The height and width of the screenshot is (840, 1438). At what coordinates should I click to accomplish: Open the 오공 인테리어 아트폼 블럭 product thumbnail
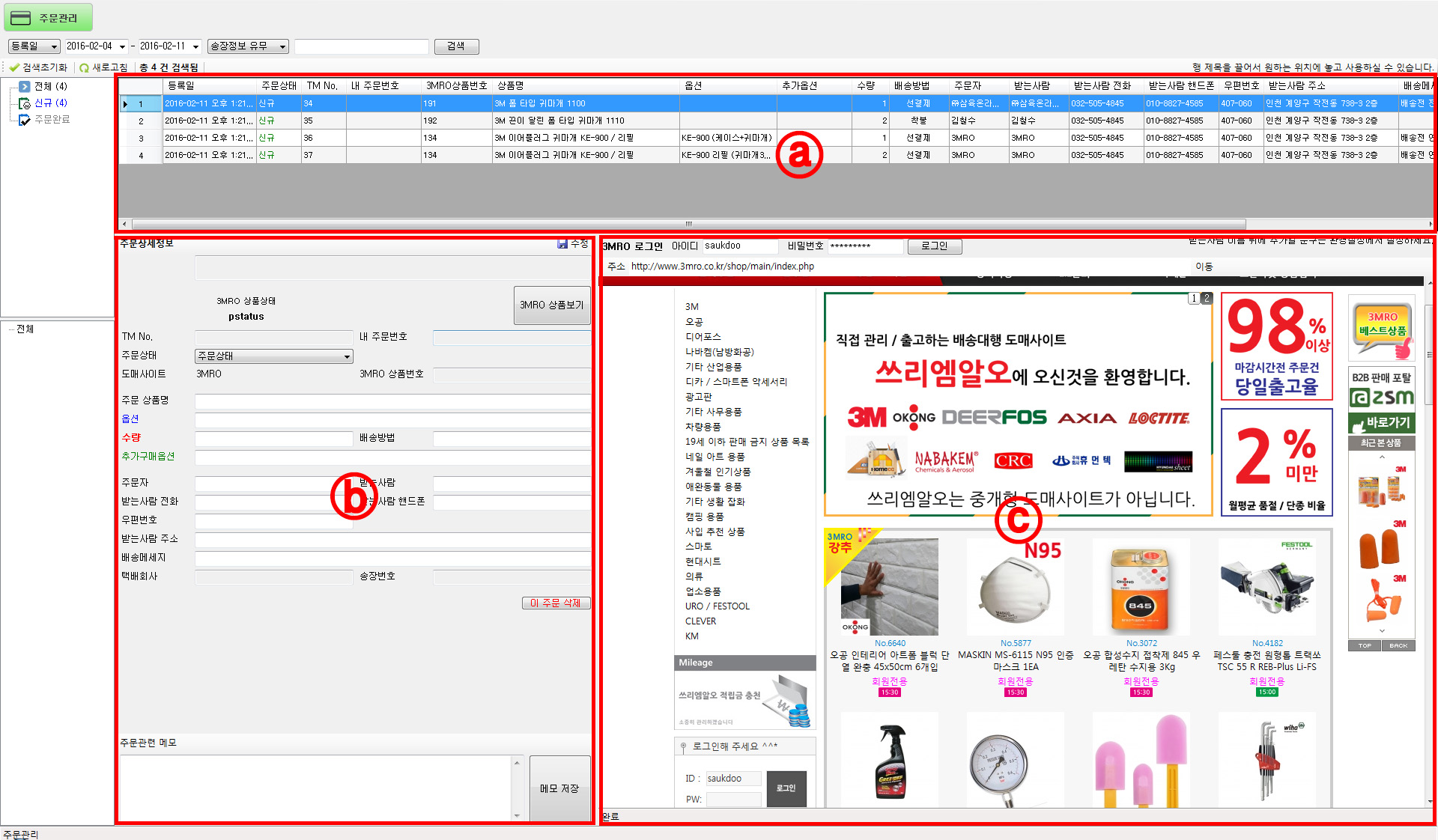tap(890, 586)
